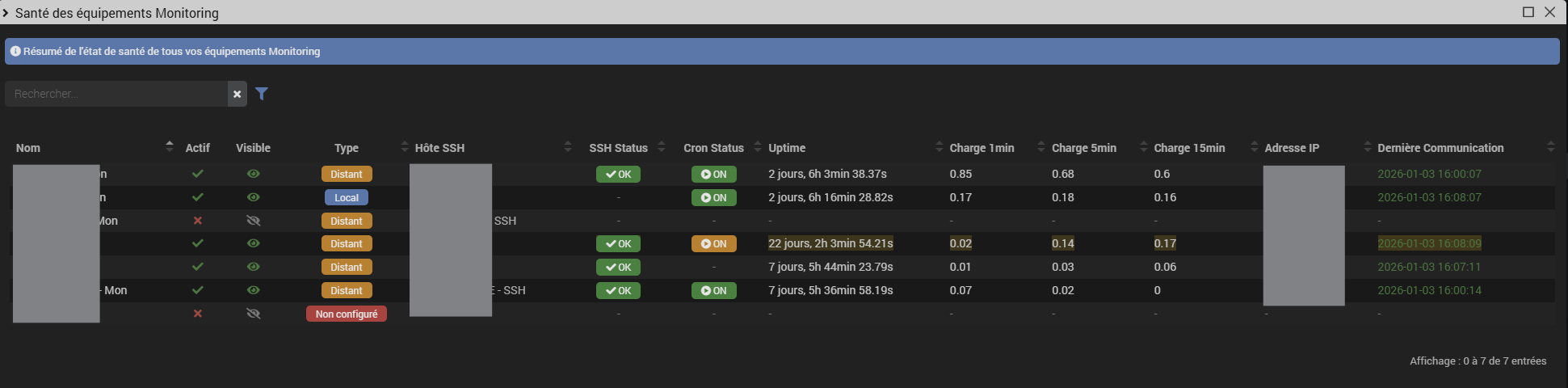This screenshot has width=1568, height=388.
Task: Sort the table by Charge 1min header
Action: (x=982, y=148)
